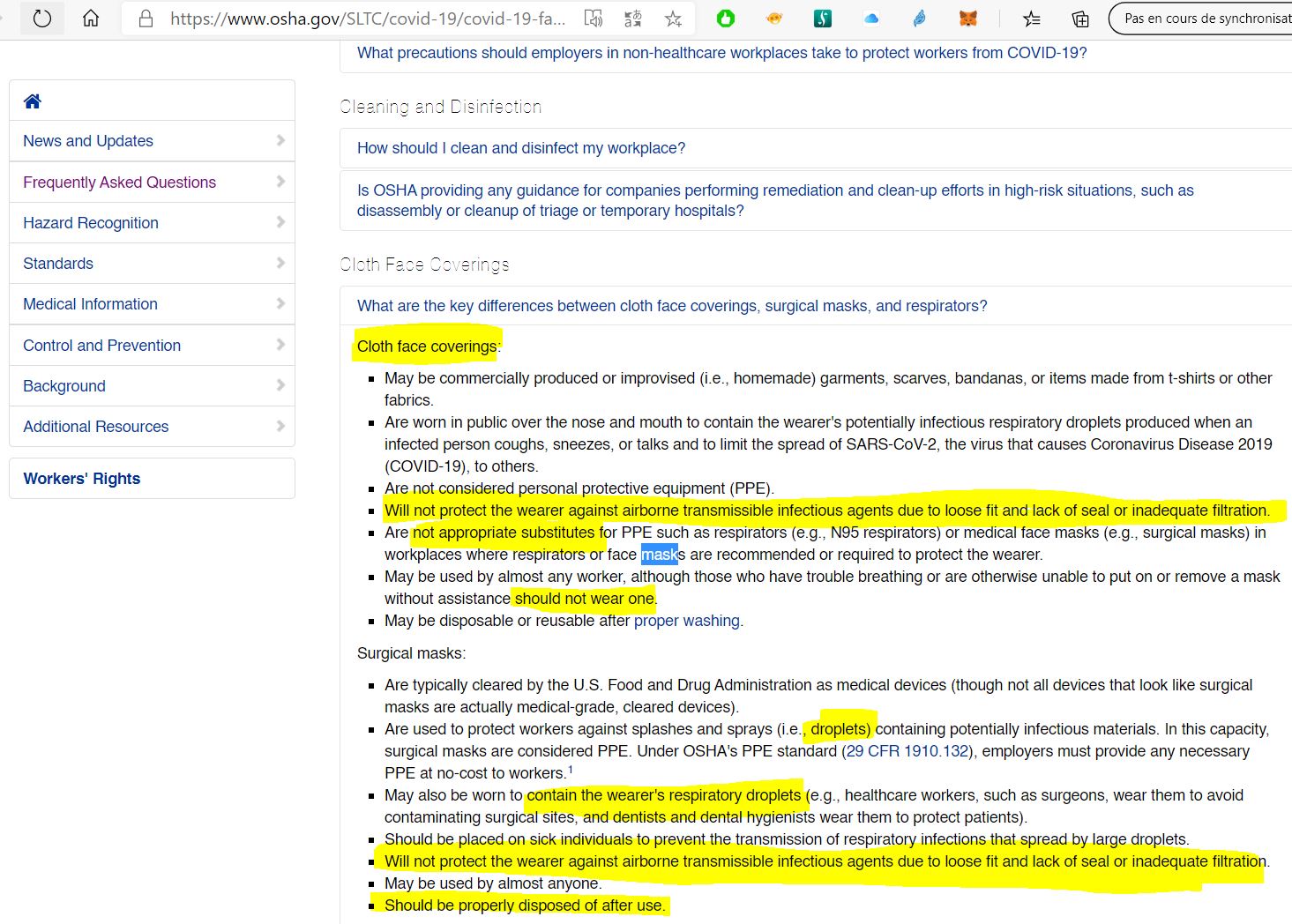Click 'Should be placed on sick individuals' bullet

pos(787,839)
